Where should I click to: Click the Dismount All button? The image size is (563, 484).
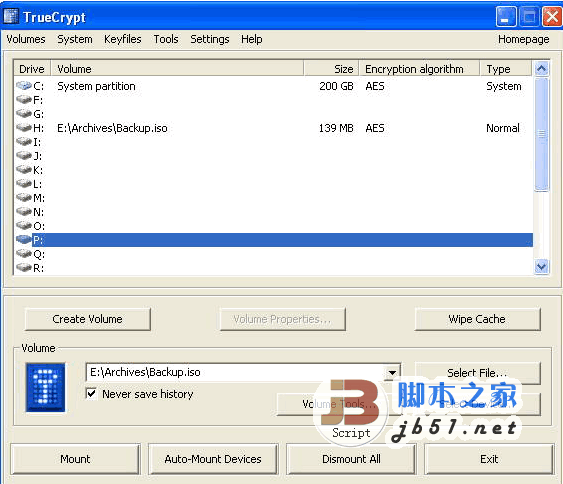tap(351, 459)
